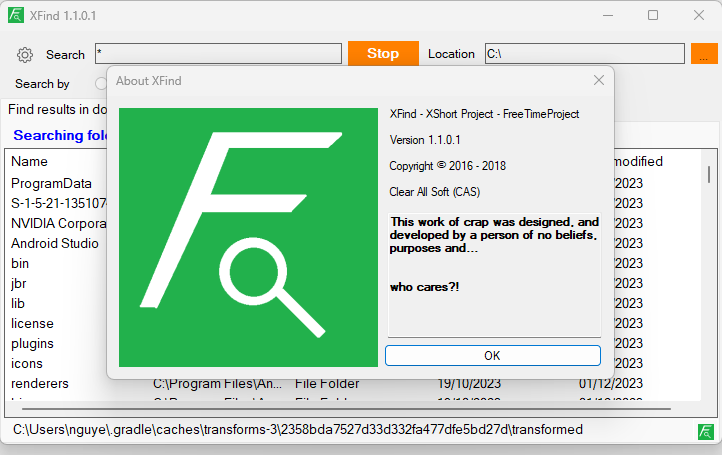
Task: Click the File Folder type cell of renderers
Action: (x=327, y=383)
